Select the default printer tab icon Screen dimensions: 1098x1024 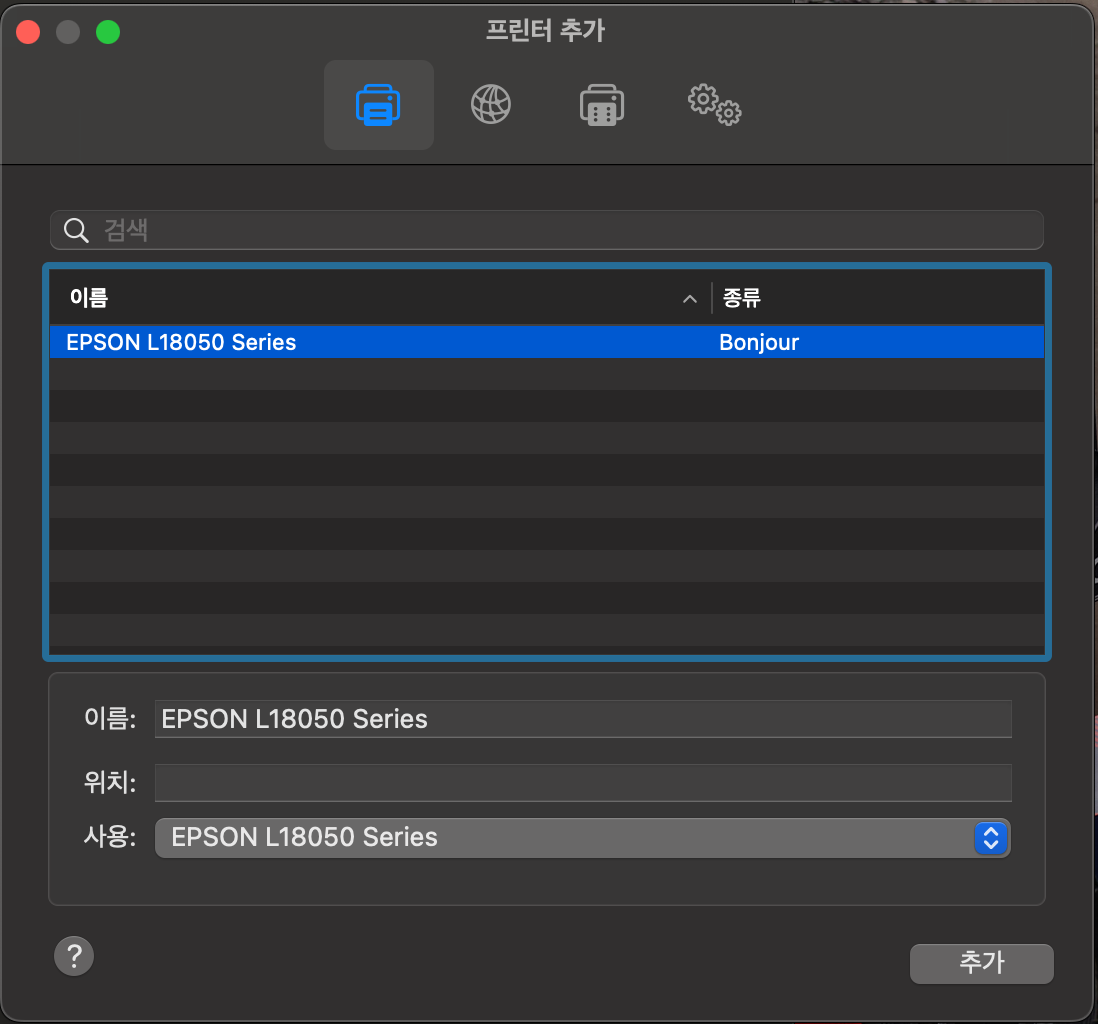(x=378, y=105)
